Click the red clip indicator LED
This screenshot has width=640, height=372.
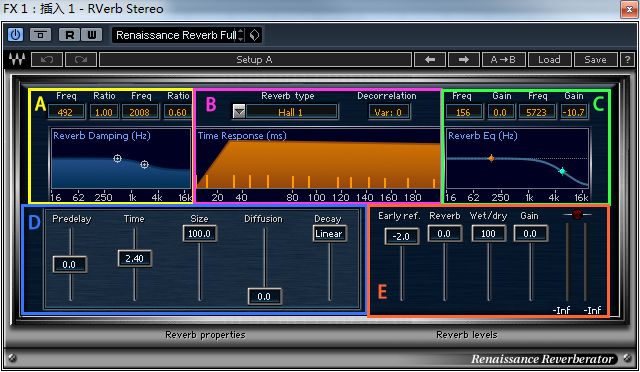coord(577,214)
